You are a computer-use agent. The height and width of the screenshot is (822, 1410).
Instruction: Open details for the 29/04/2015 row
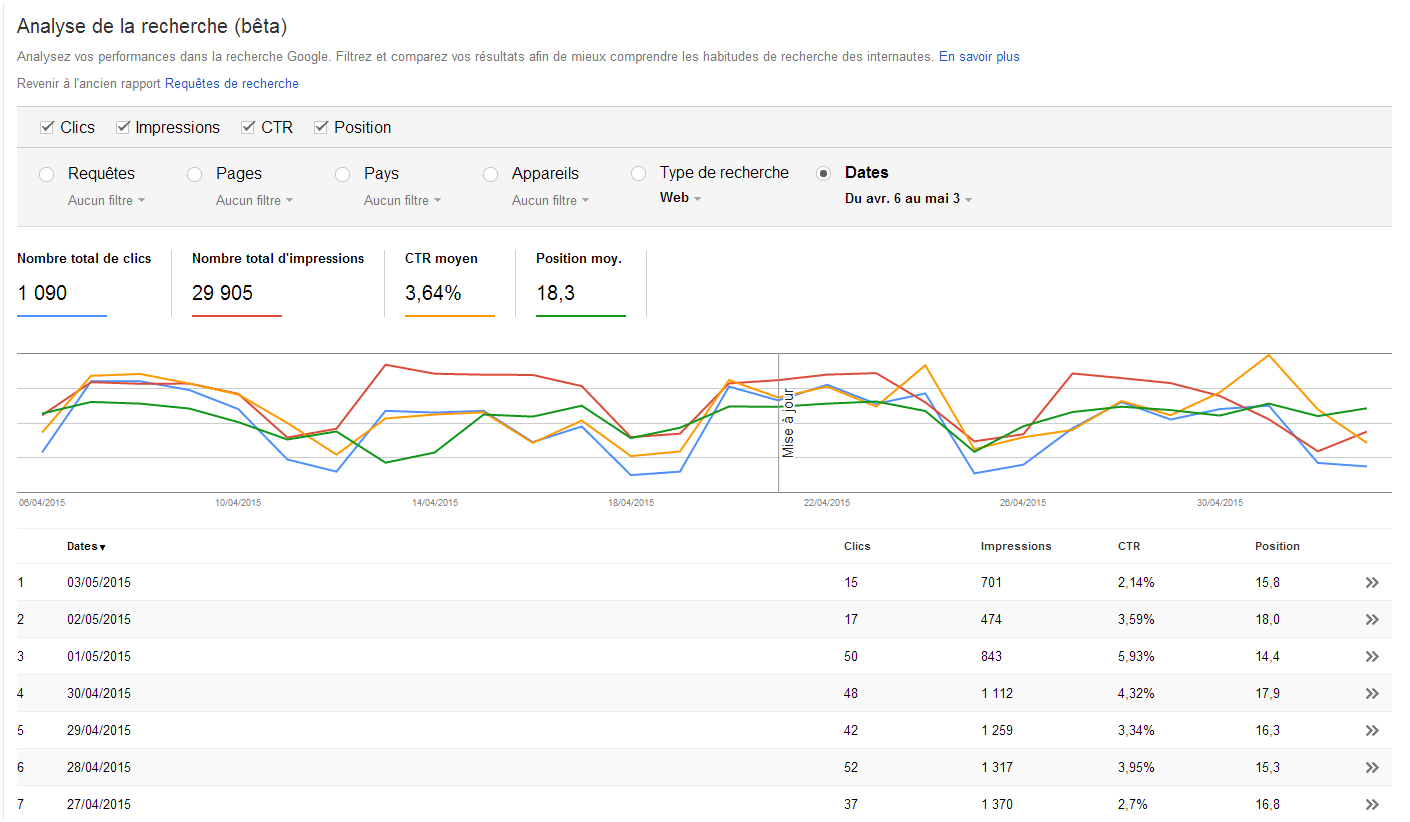[x=1372, y=730]
